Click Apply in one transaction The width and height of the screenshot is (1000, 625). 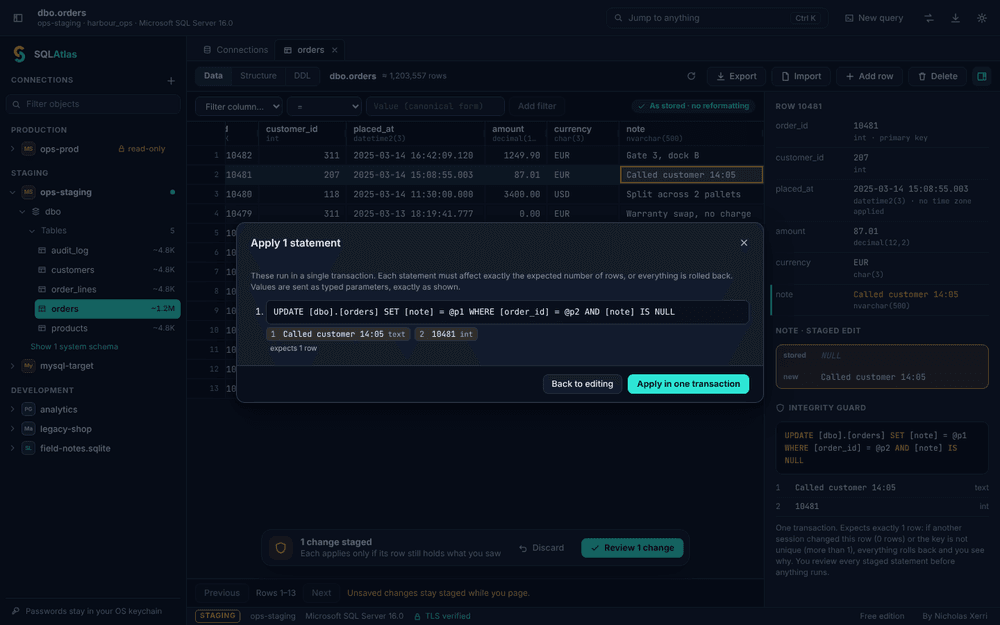[x=688, y=384]
